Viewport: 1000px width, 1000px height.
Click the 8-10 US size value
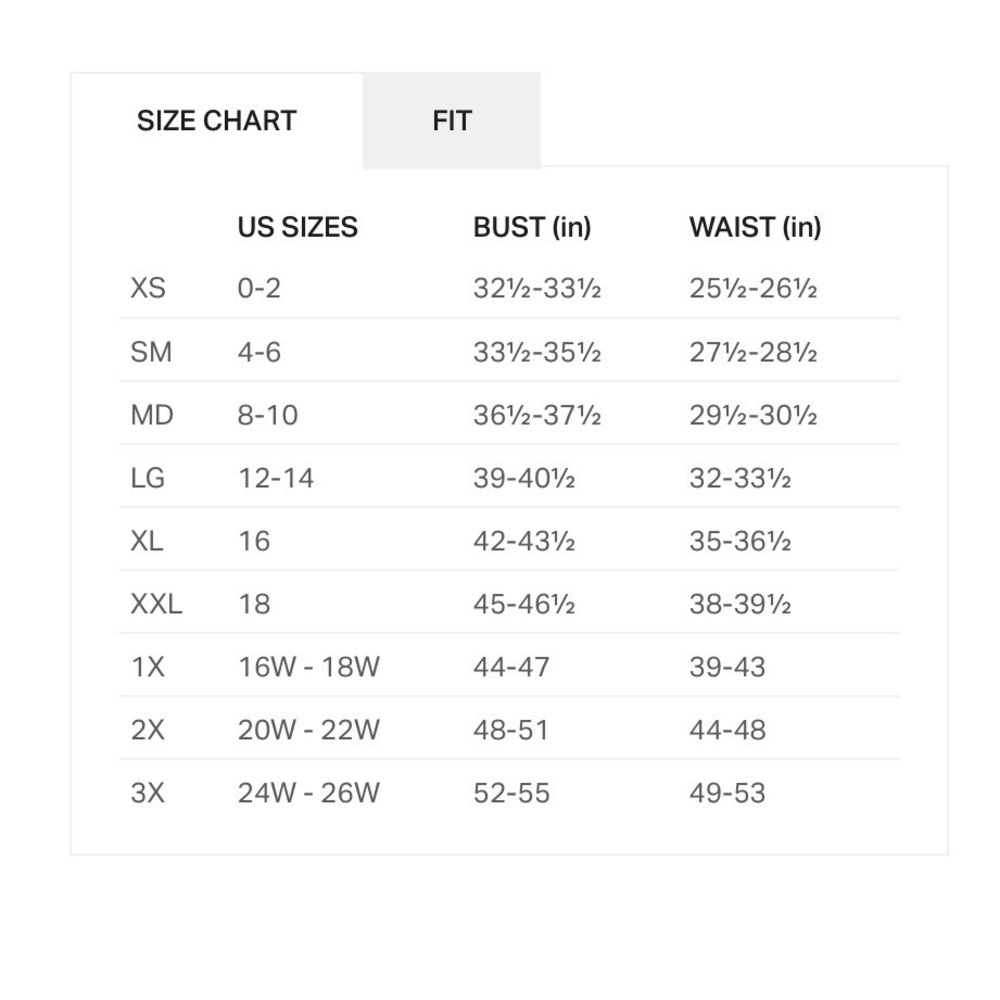coord(268,415)
